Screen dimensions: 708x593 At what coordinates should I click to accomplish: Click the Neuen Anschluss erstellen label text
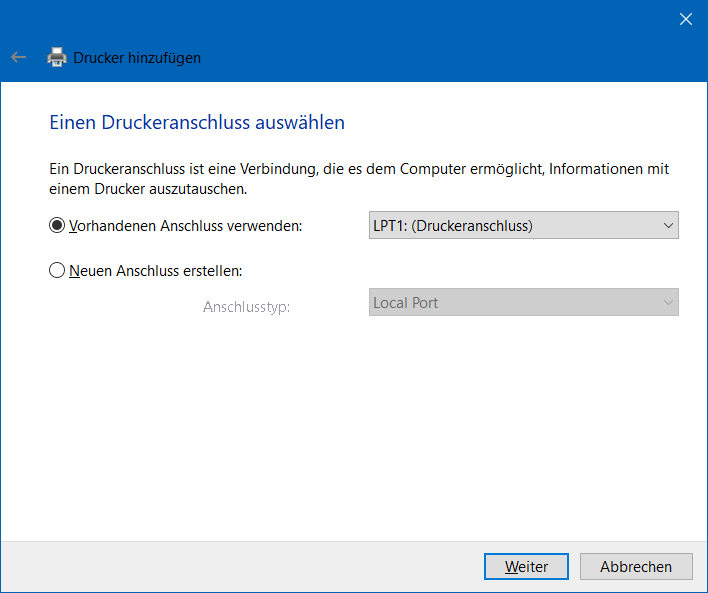(156, 270)
